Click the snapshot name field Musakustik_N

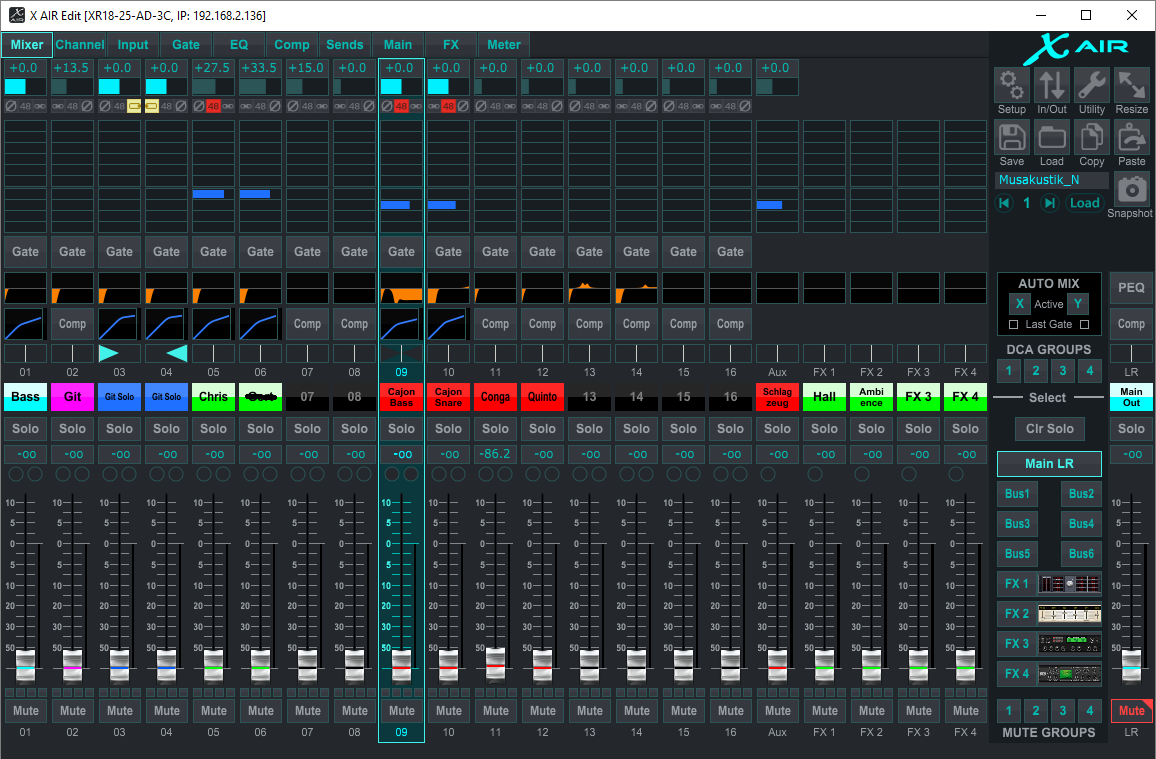coord(1052,180)
